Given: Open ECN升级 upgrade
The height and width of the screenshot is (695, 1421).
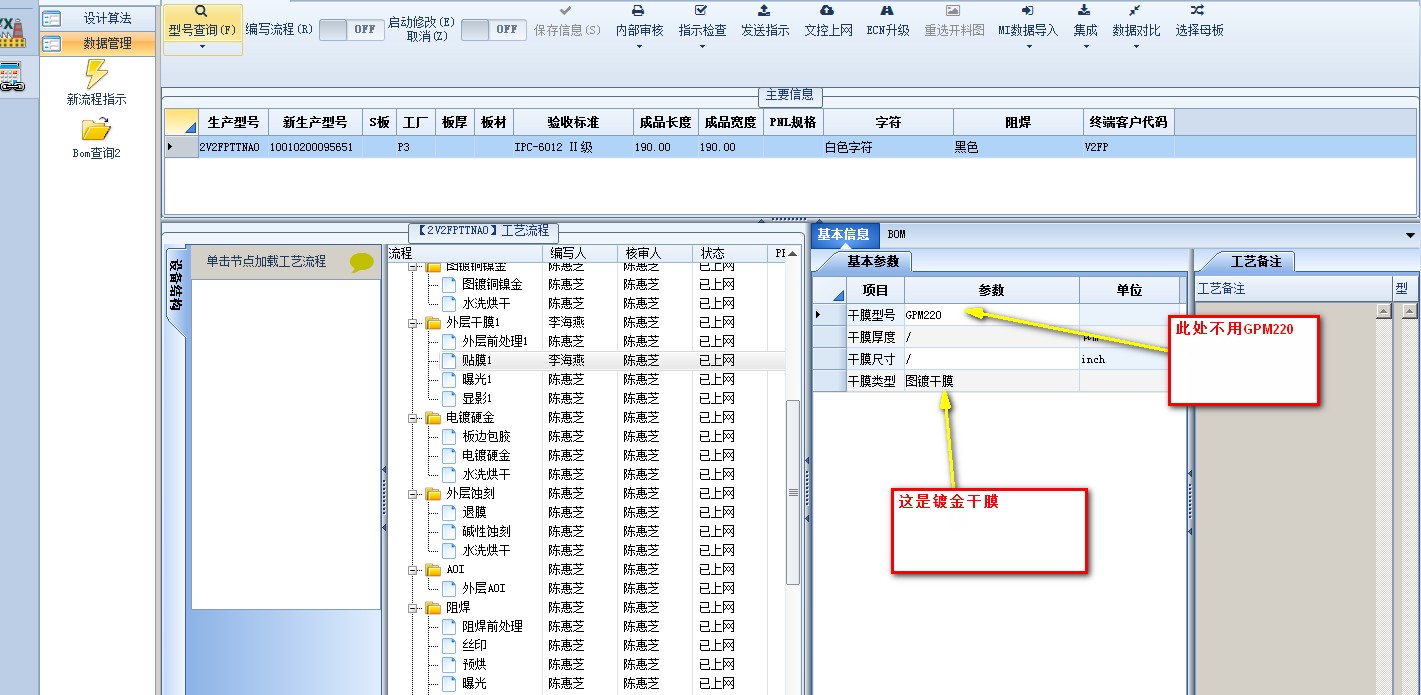Looking at the screenshot, I should tap(888, 22).
